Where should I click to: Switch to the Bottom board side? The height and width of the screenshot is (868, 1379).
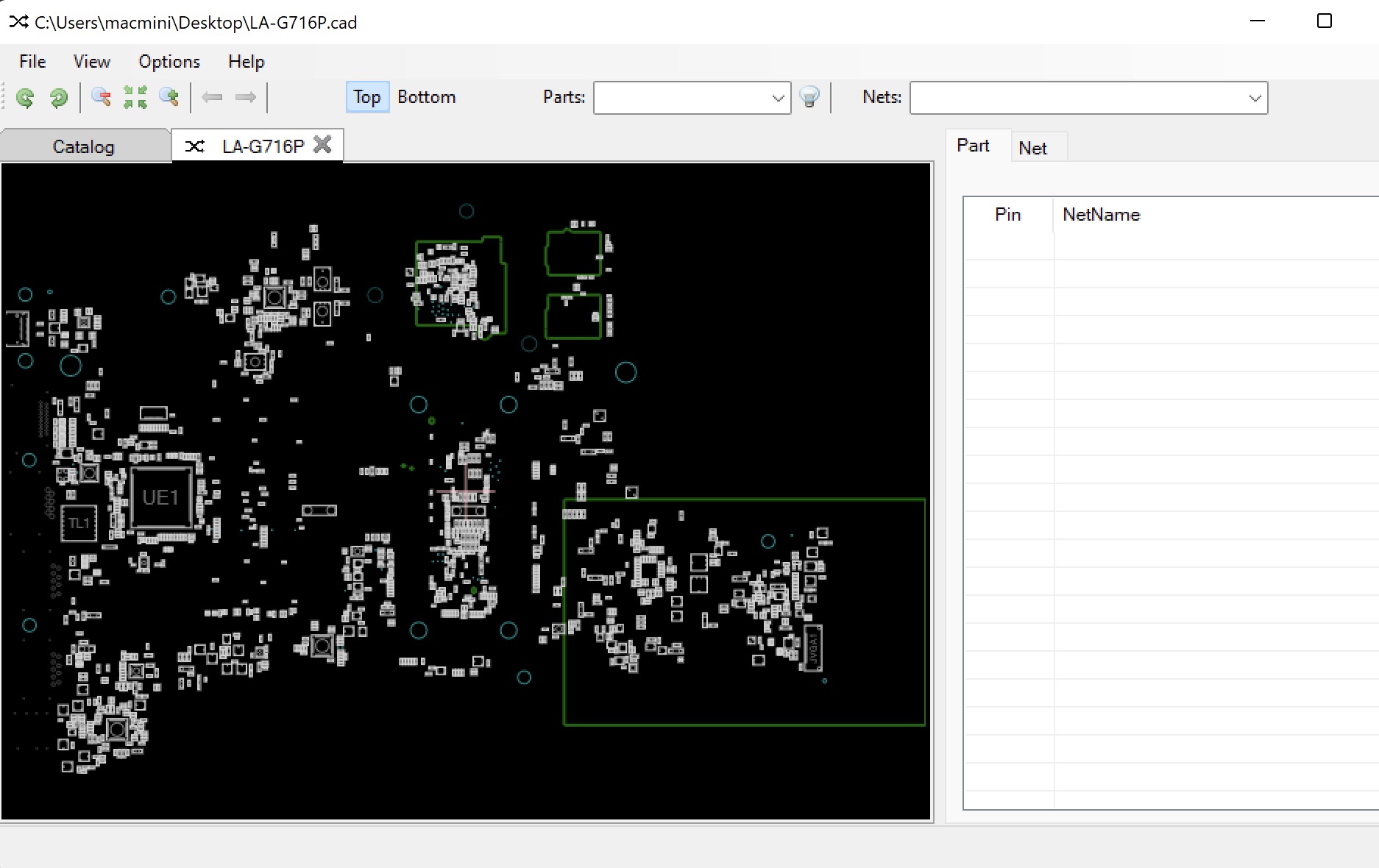pos(426,97)
